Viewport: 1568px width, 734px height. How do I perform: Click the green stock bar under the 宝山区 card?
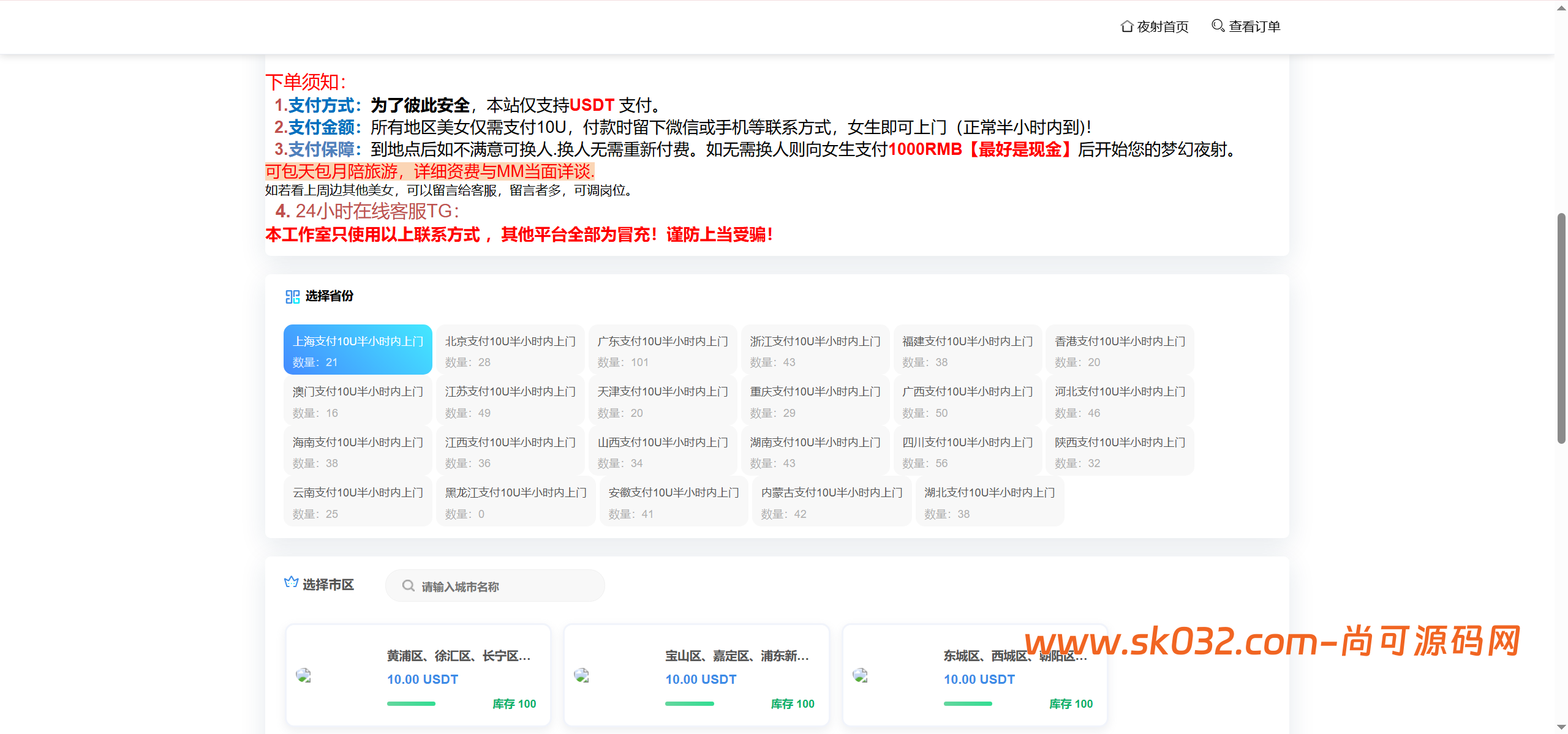point(690,703)
